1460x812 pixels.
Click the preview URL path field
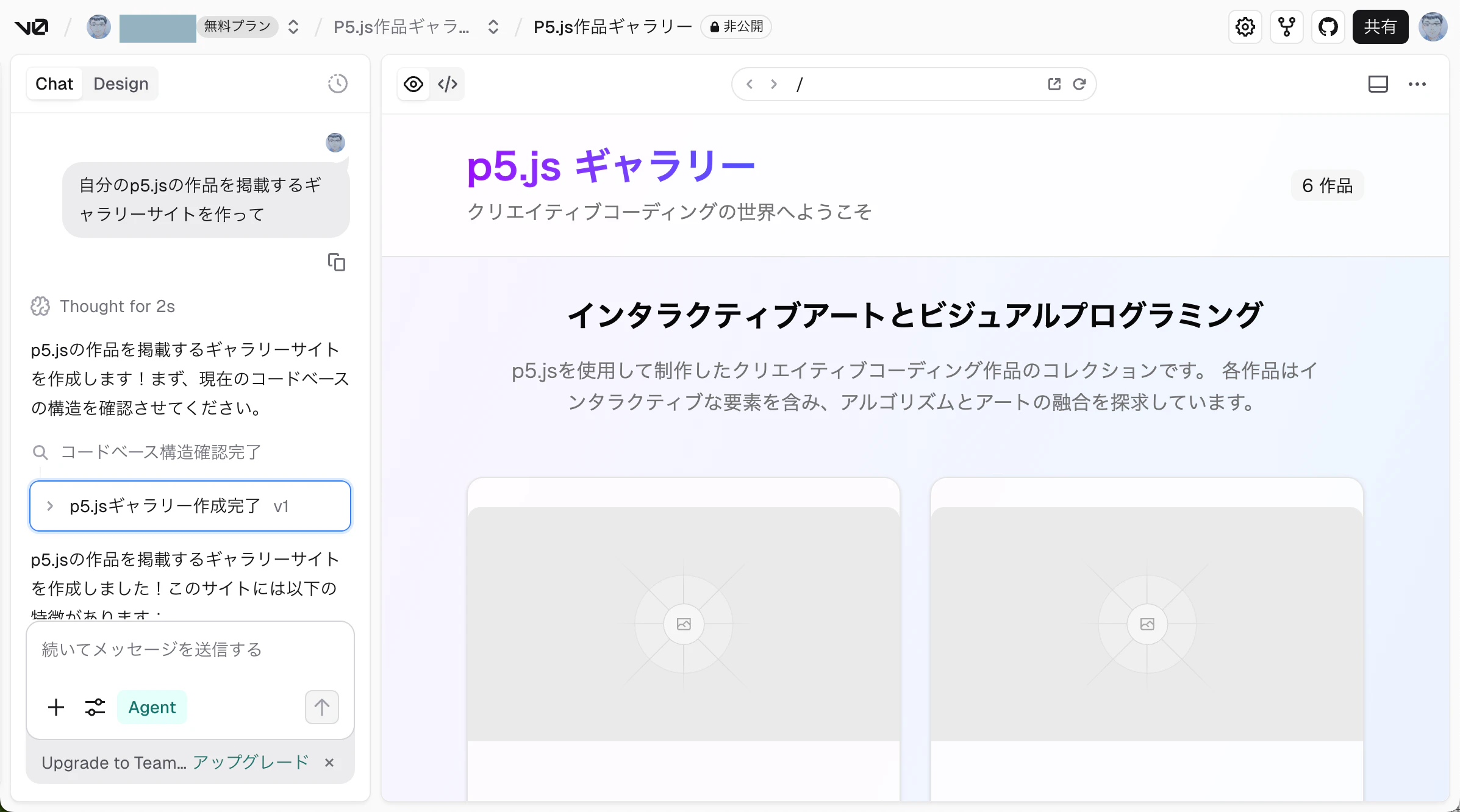pos(914,84)
